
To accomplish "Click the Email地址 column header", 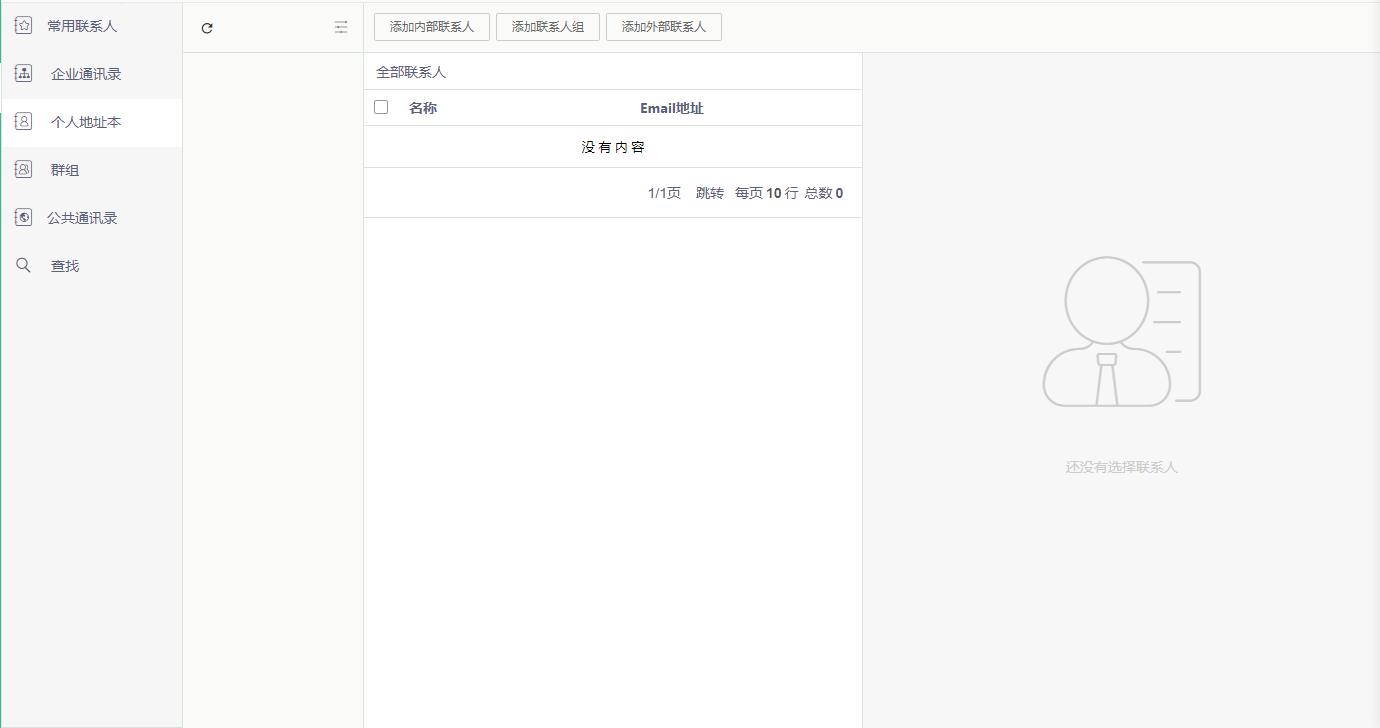I will click(672, 108).
